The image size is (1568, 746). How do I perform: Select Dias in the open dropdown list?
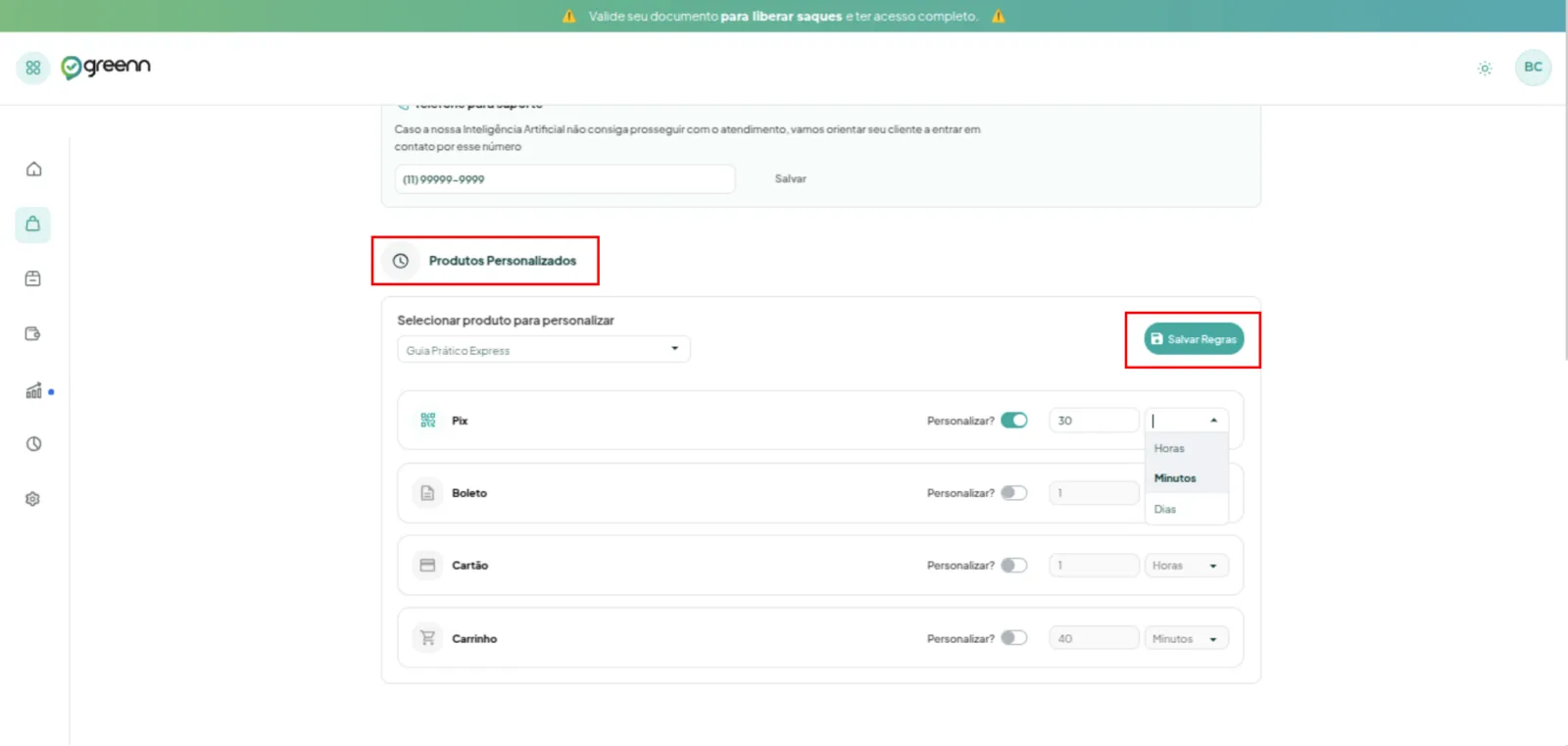click(1187, 509)
